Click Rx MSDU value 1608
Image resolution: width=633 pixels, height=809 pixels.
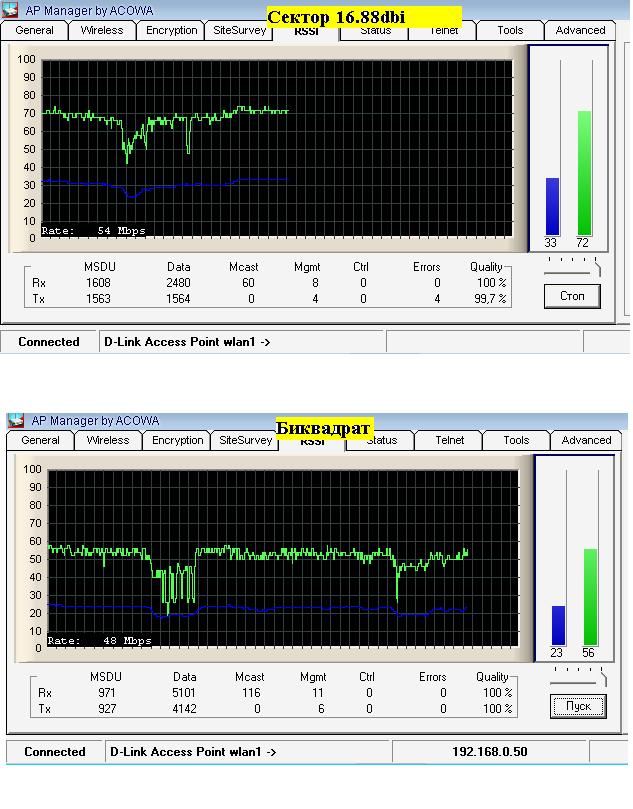click(98, 283)
